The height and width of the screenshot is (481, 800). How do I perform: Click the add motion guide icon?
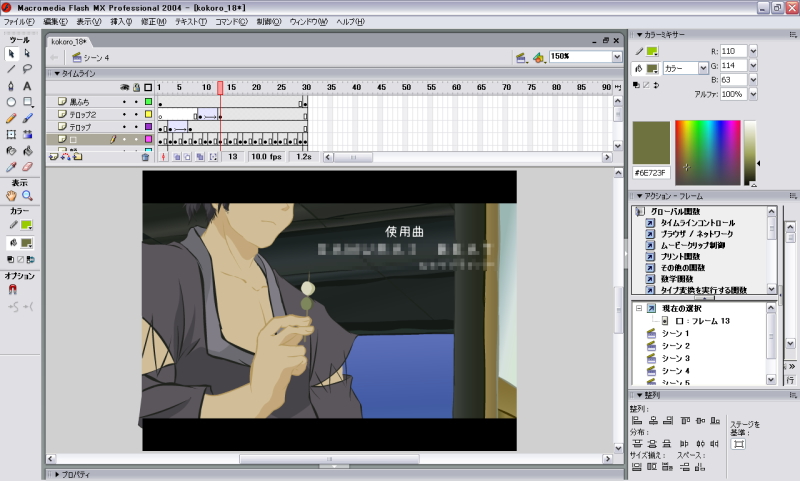pos(65,157)
